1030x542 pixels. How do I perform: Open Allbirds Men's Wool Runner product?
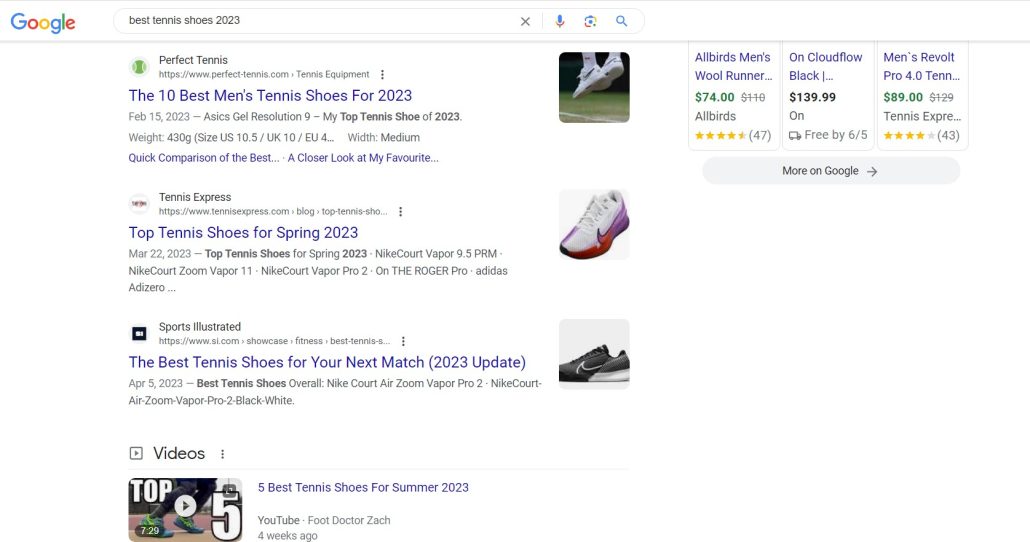point(733,66)
